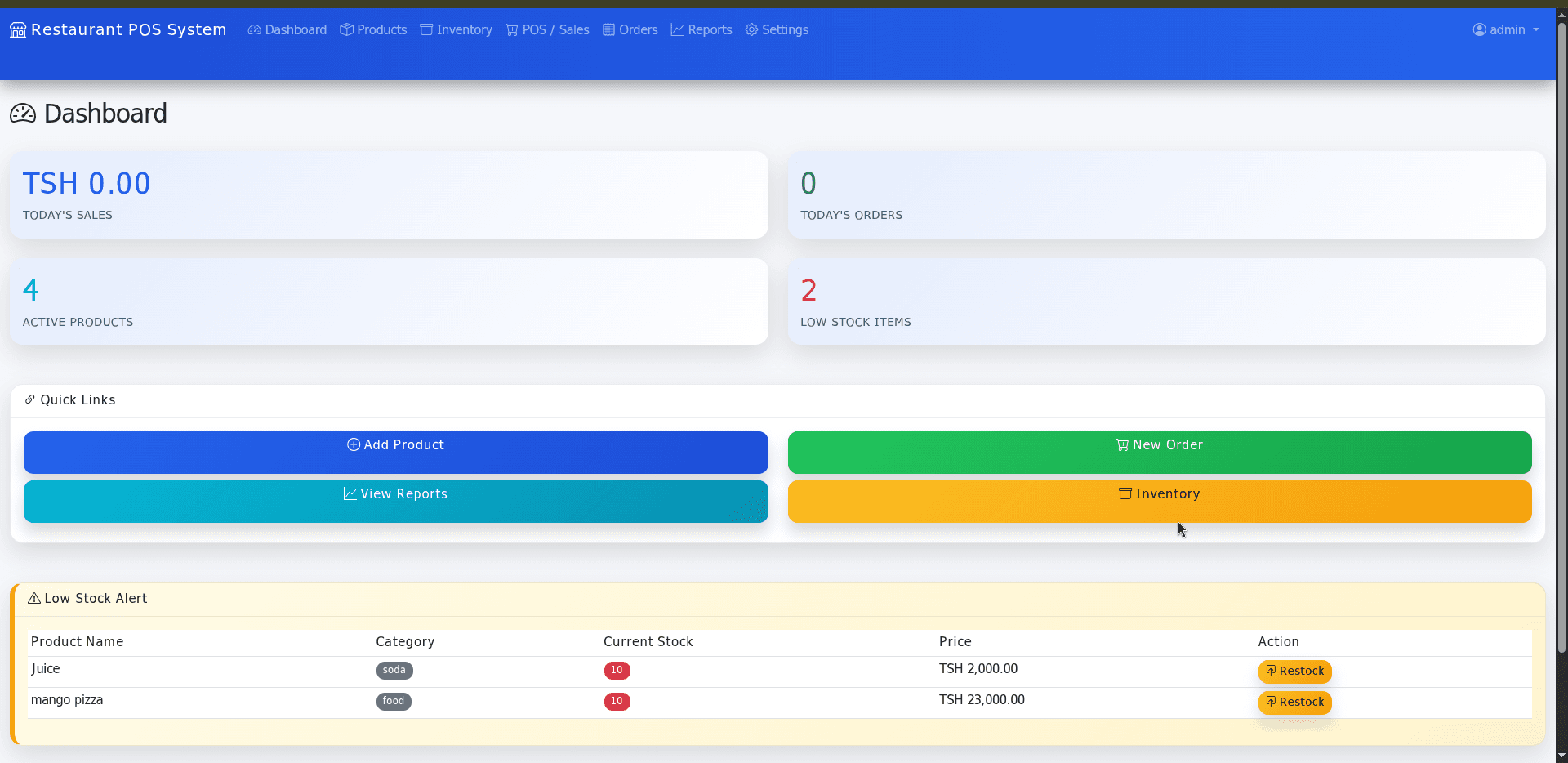Select the Inventory icon in the navbar
1568x763 pixels.
tap(425, 29)
